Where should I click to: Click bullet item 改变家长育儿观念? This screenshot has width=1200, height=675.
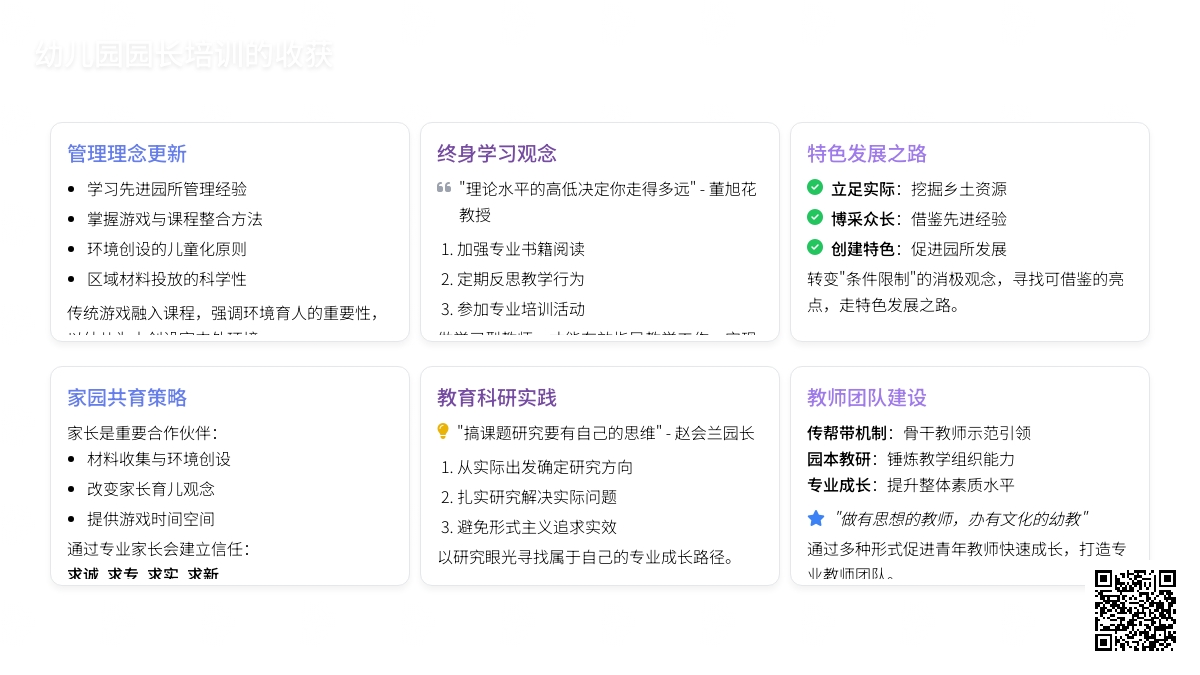(151, 489)
